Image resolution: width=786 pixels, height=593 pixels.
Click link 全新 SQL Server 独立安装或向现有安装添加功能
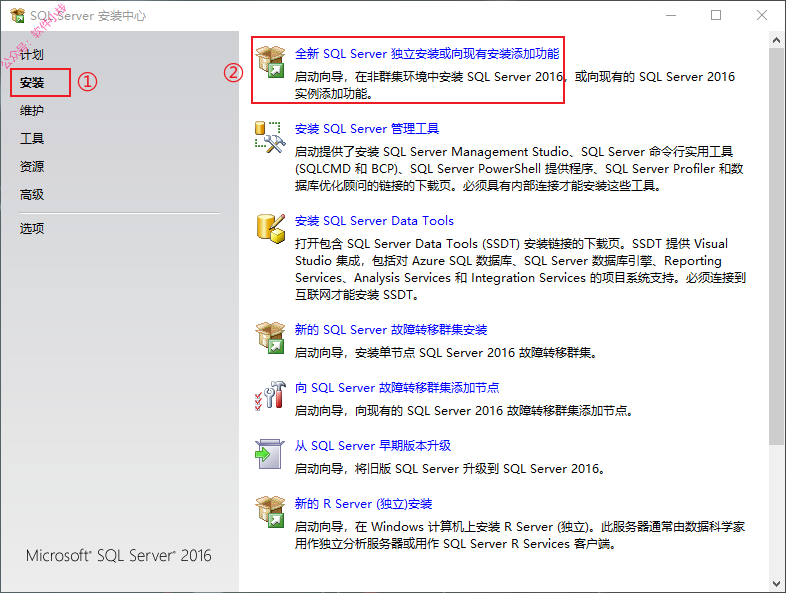tap(427, 54)
